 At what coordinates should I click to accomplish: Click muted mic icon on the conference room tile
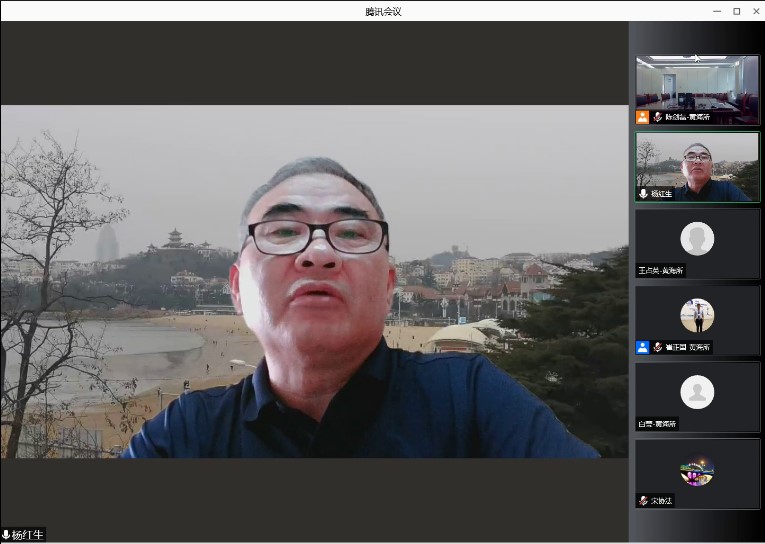657,117
